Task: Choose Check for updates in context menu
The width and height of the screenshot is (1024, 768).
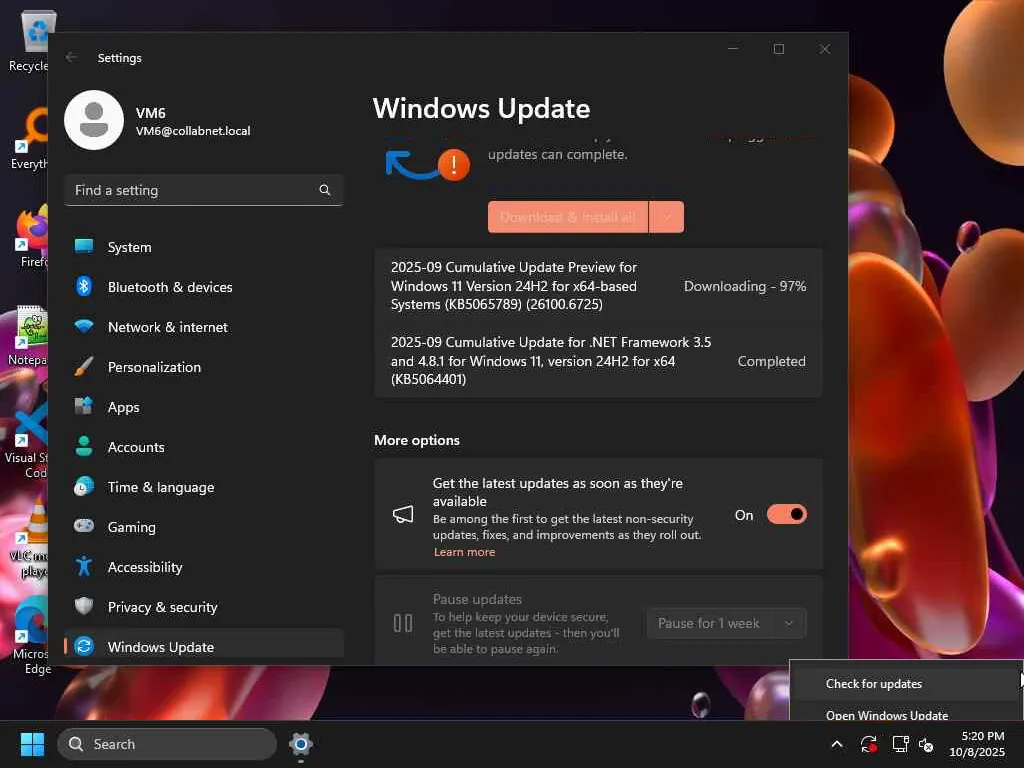Action: pos(905,684)
